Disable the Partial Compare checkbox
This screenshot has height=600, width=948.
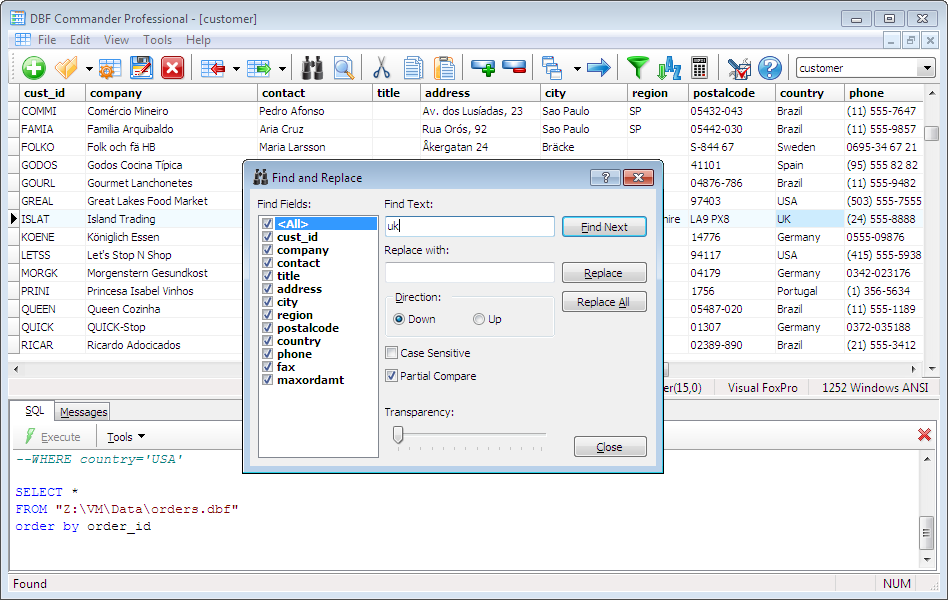pos(392,376)
